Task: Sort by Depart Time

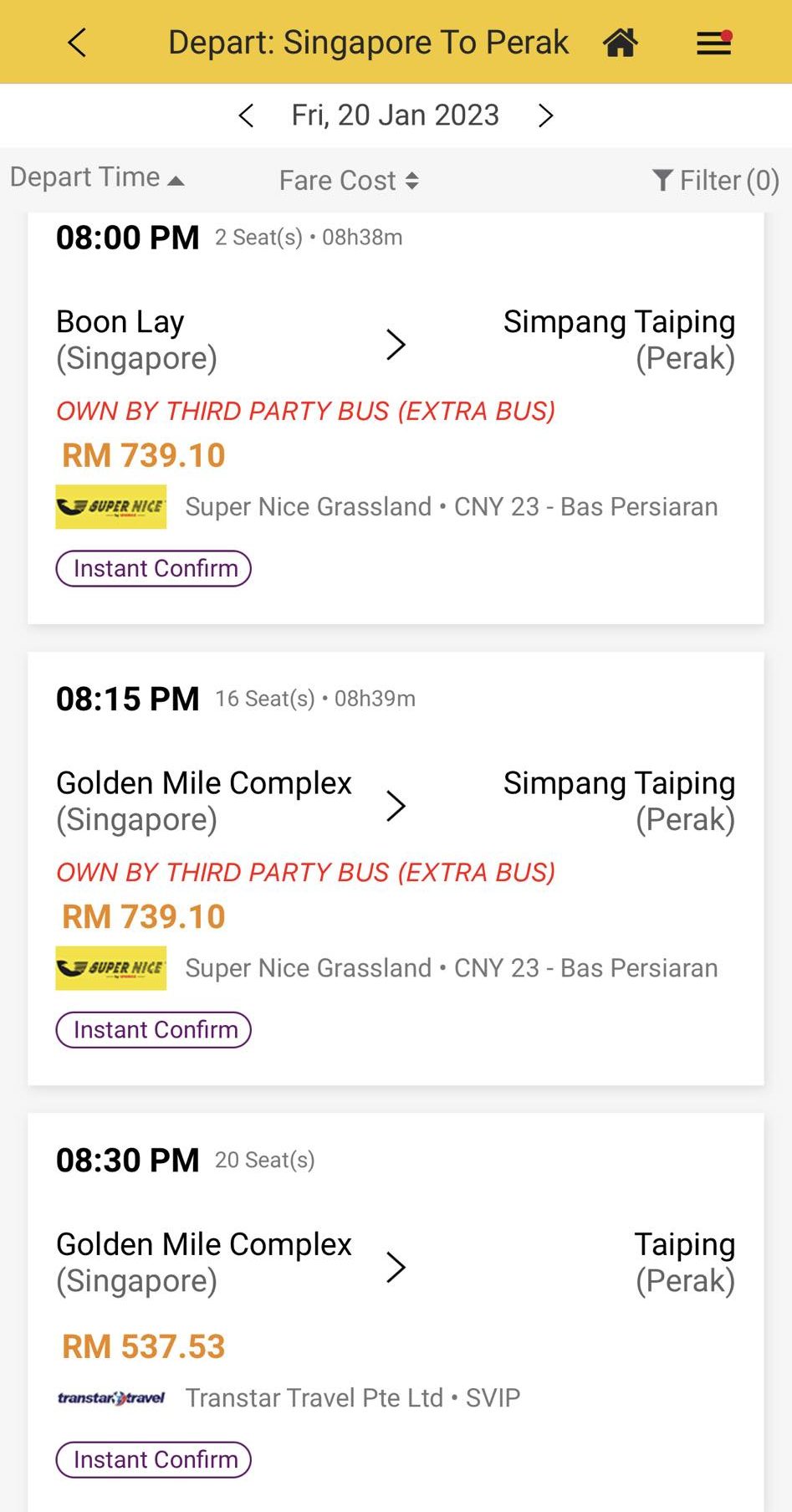Action: pyautogui.click(x=97, y=177)
